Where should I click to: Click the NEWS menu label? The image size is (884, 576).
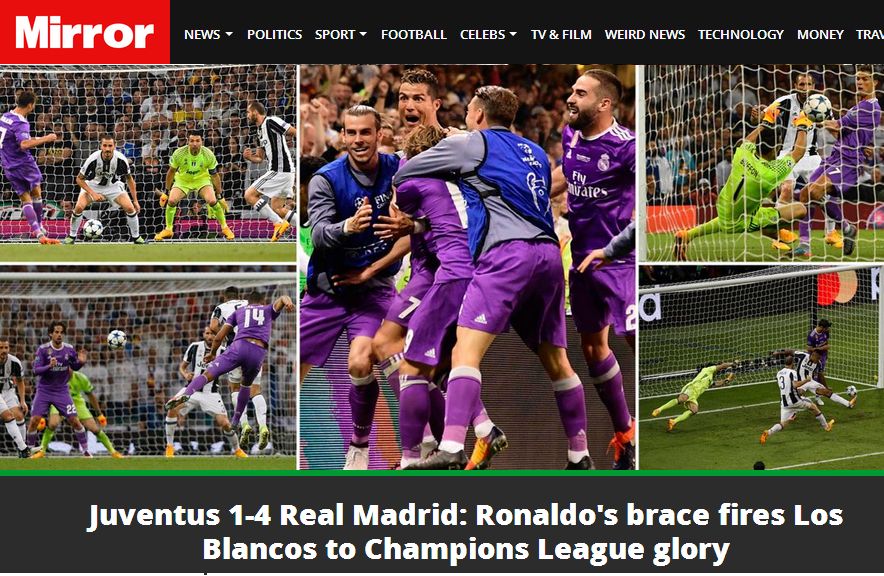coord(202,34)
